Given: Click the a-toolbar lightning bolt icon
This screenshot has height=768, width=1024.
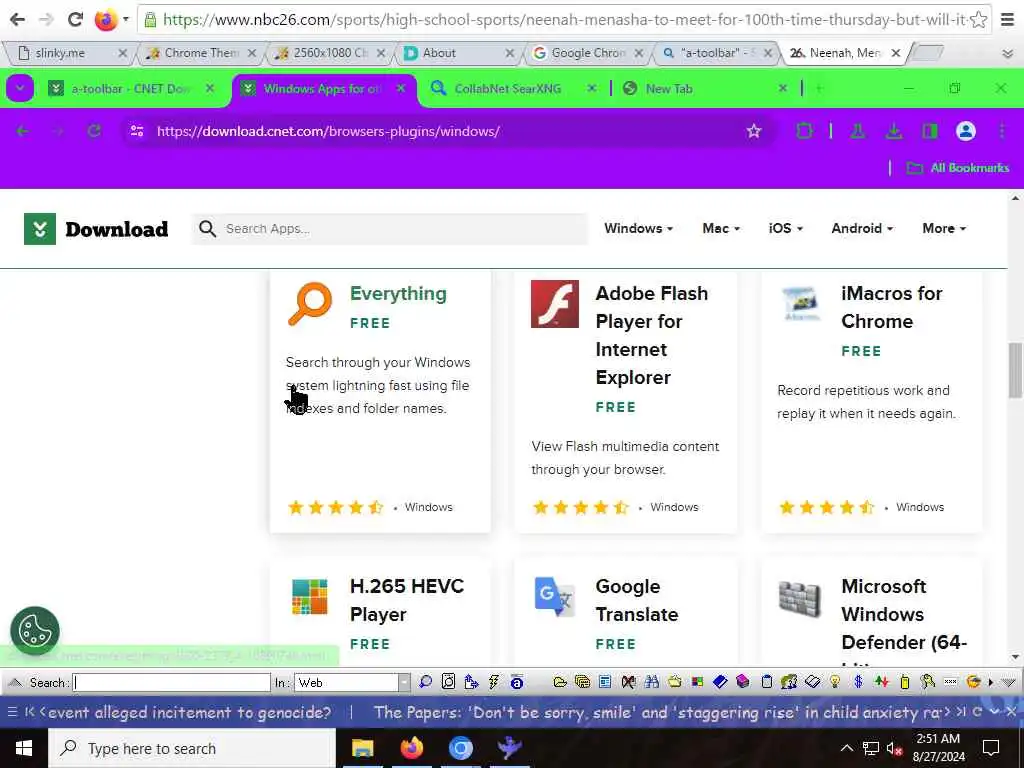Looking at the screenshot, I should [x=494, y=682].
